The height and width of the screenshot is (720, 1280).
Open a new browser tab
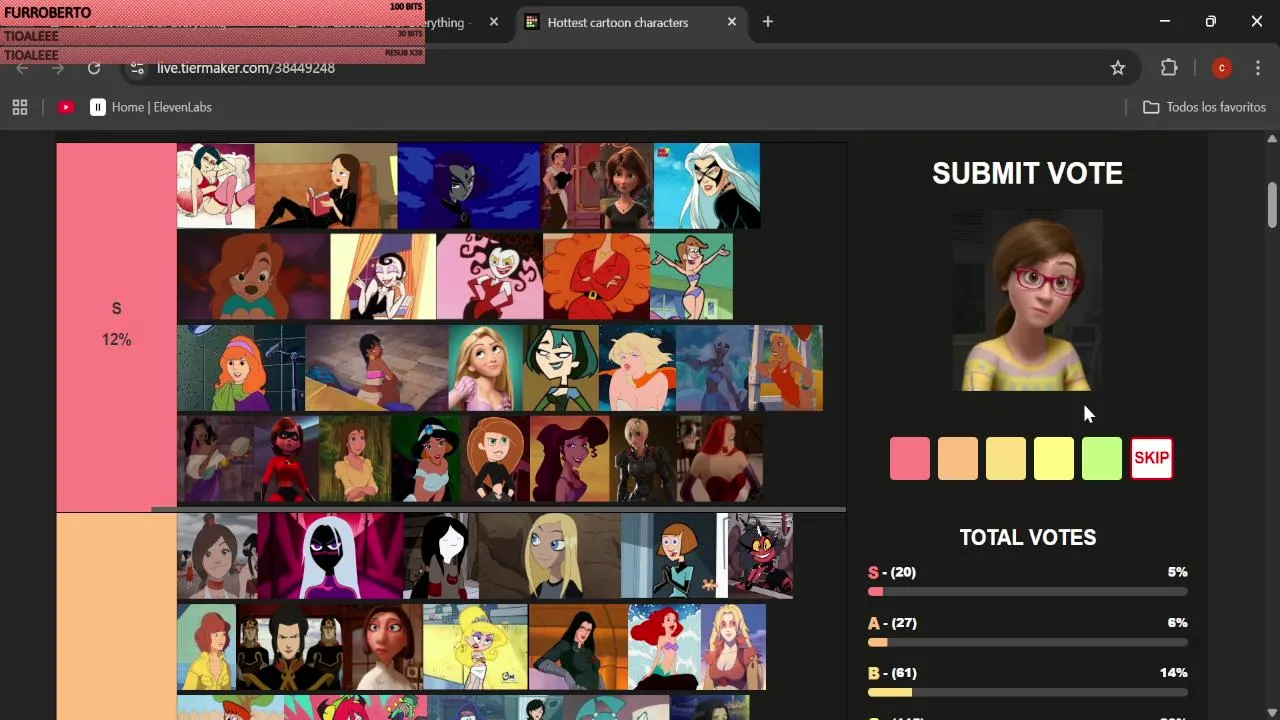768,22
